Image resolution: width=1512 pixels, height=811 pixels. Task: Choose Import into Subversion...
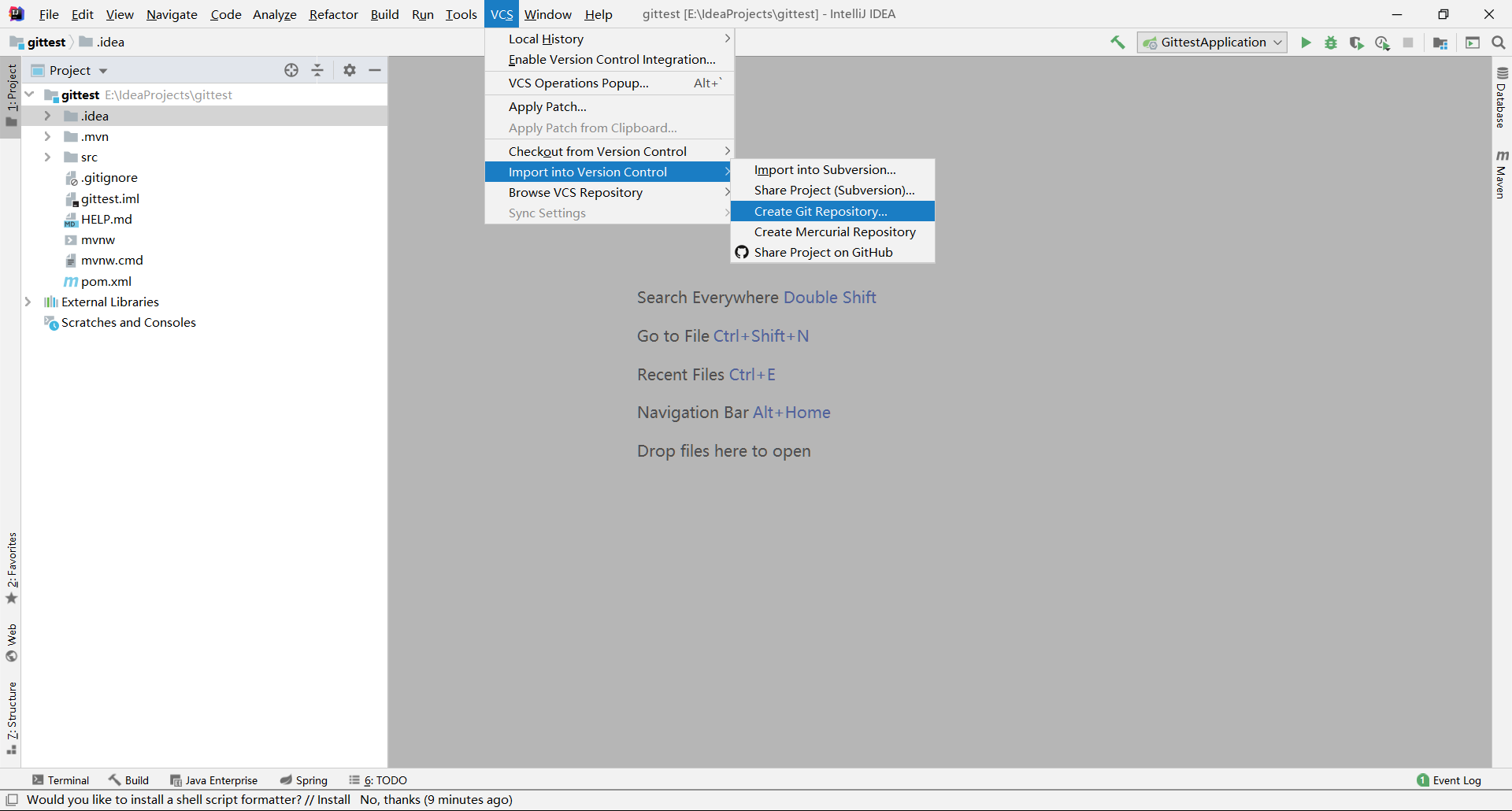(832, 169)
